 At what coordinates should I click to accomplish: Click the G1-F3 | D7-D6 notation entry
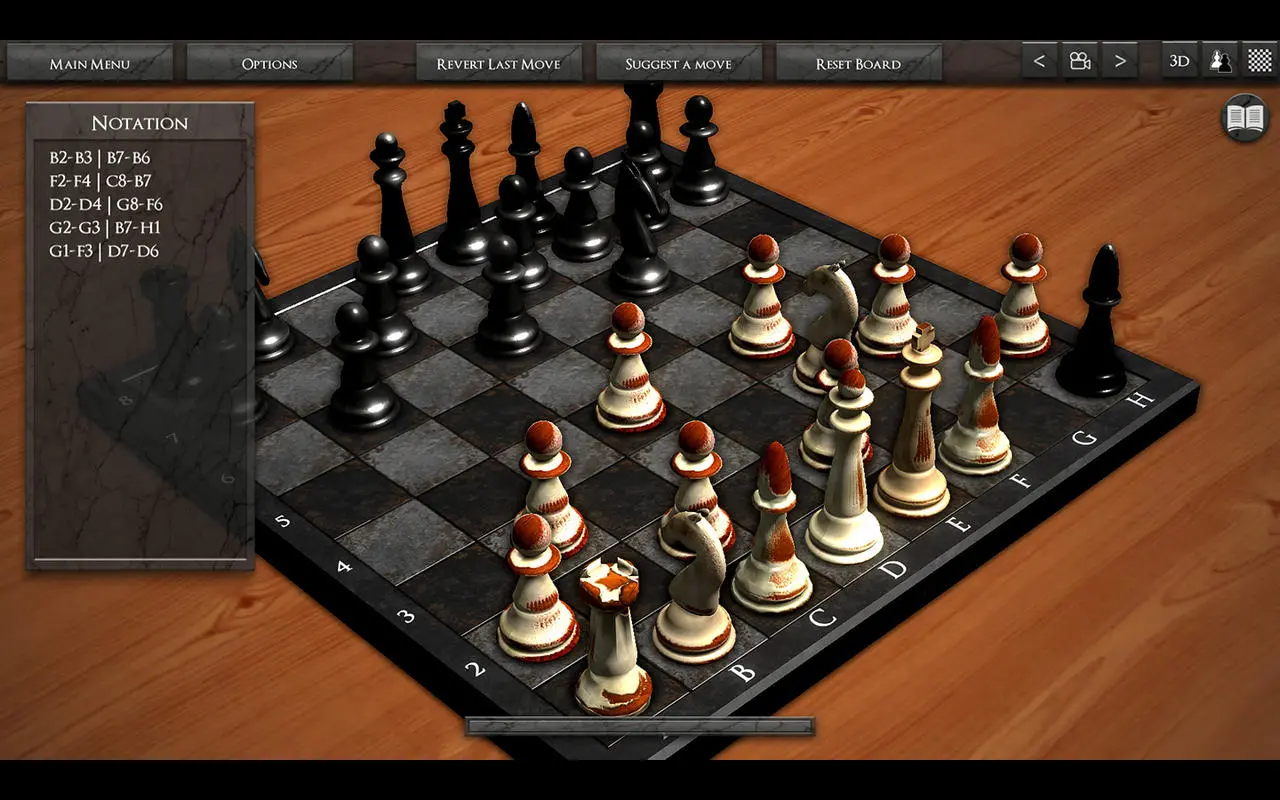[x=104, y=251]
